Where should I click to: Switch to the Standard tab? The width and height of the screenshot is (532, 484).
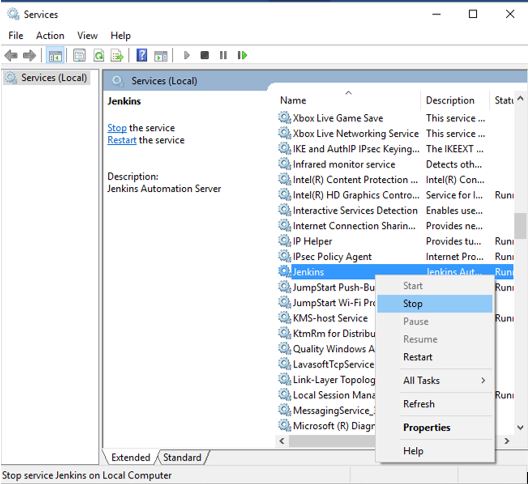(x=182, y=457)
